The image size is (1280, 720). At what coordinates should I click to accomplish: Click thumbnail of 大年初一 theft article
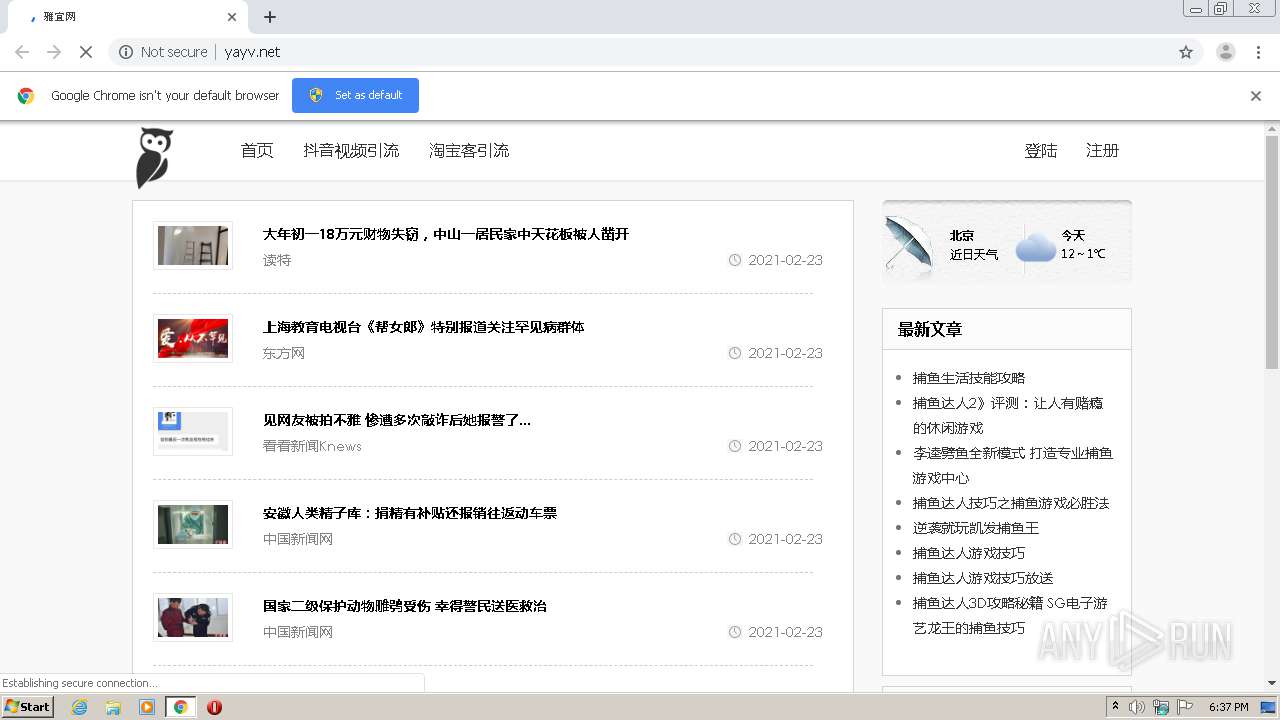pyautogui.click(x=193, y=246)
